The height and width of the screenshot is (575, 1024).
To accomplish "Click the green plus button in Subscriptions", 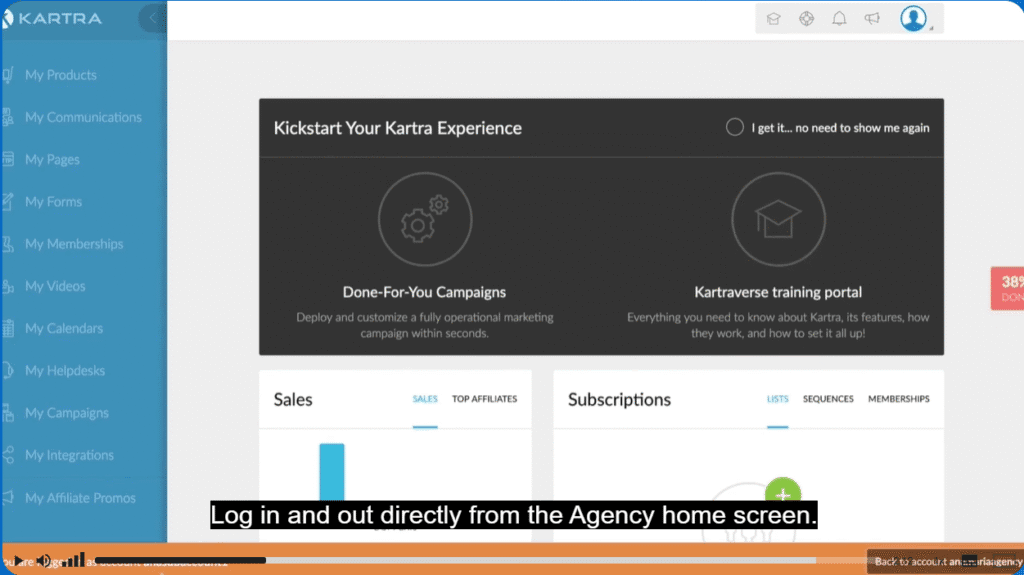I will point(783,494).
